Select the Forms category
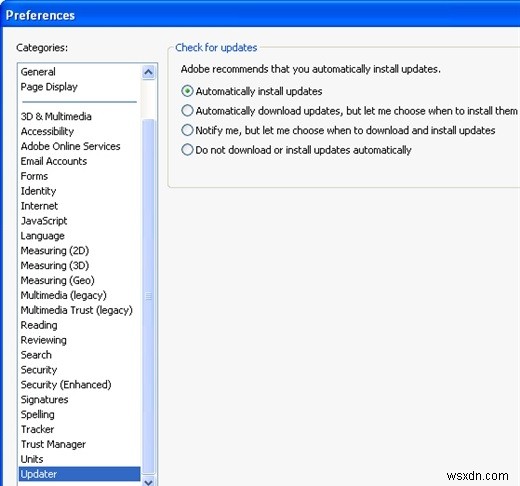The image size is (520, 486). 34,176
